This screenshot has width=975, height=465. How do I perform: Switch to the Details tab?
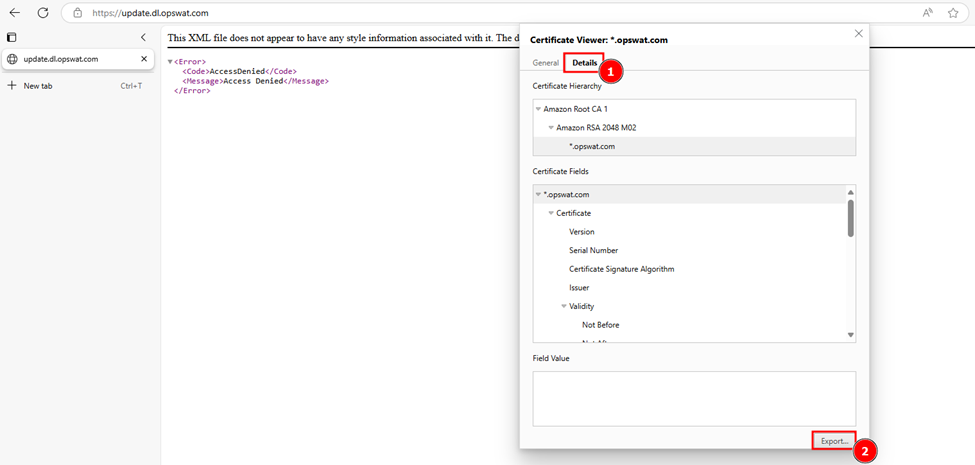click(585, 63)
